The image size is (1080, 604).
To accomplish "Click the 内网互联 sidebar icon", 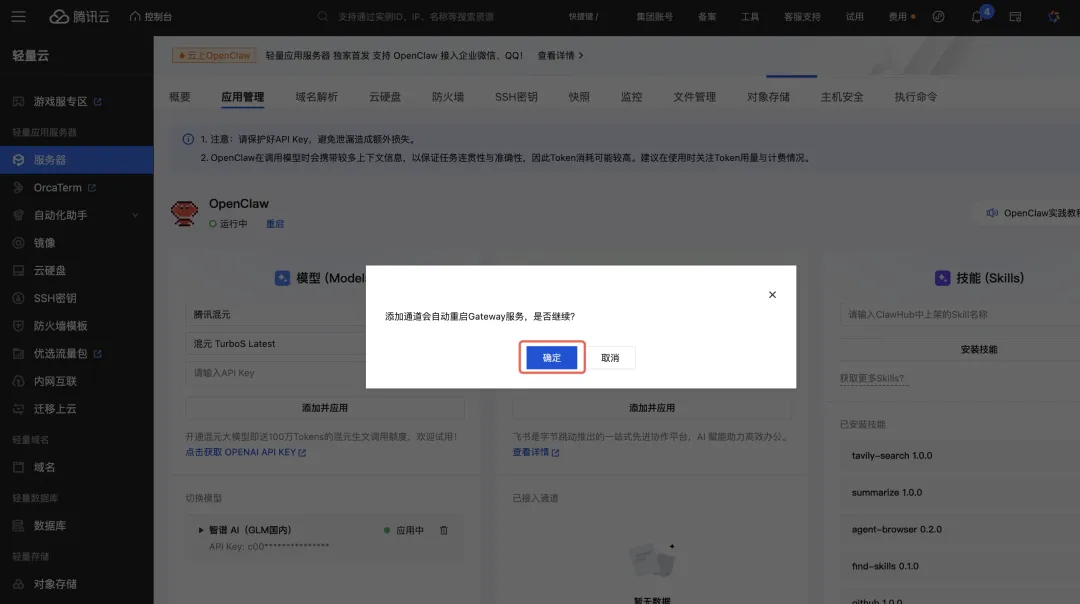I will point(19,381).
